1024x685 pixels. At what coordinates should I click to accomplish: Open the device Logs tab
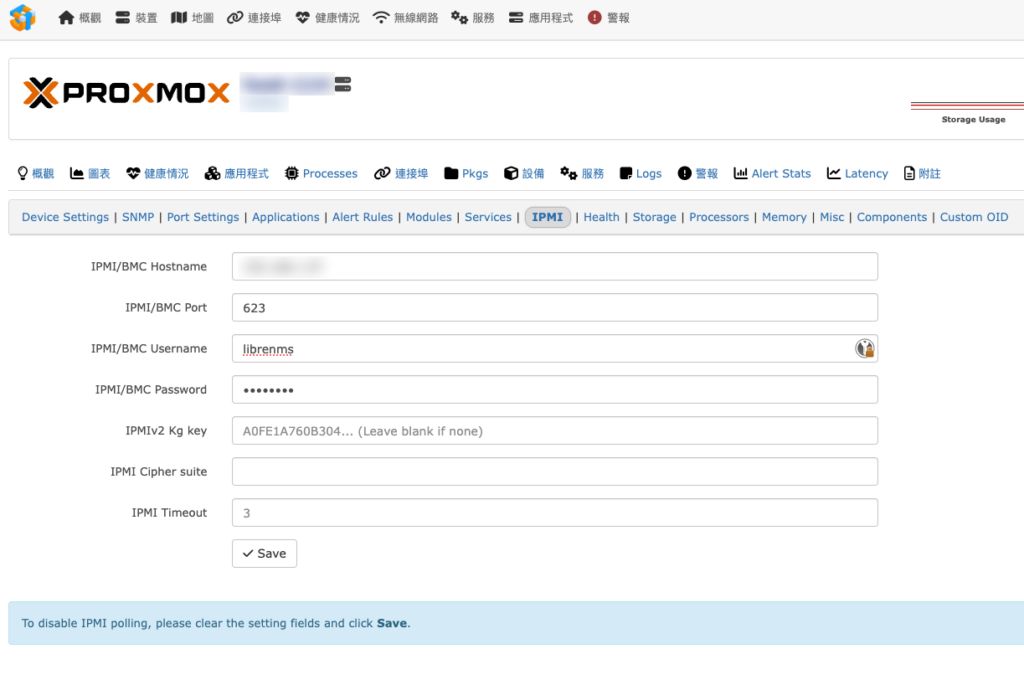[641, 174]
